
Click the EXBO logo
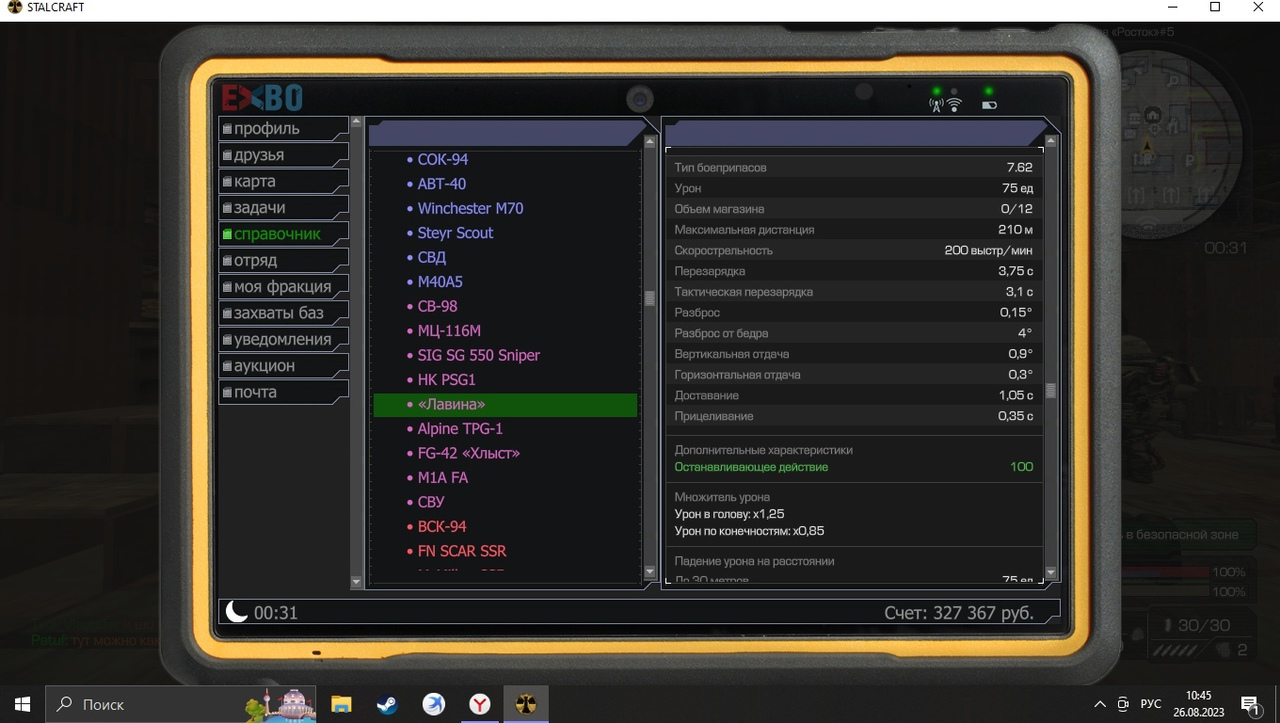[262, 98]
